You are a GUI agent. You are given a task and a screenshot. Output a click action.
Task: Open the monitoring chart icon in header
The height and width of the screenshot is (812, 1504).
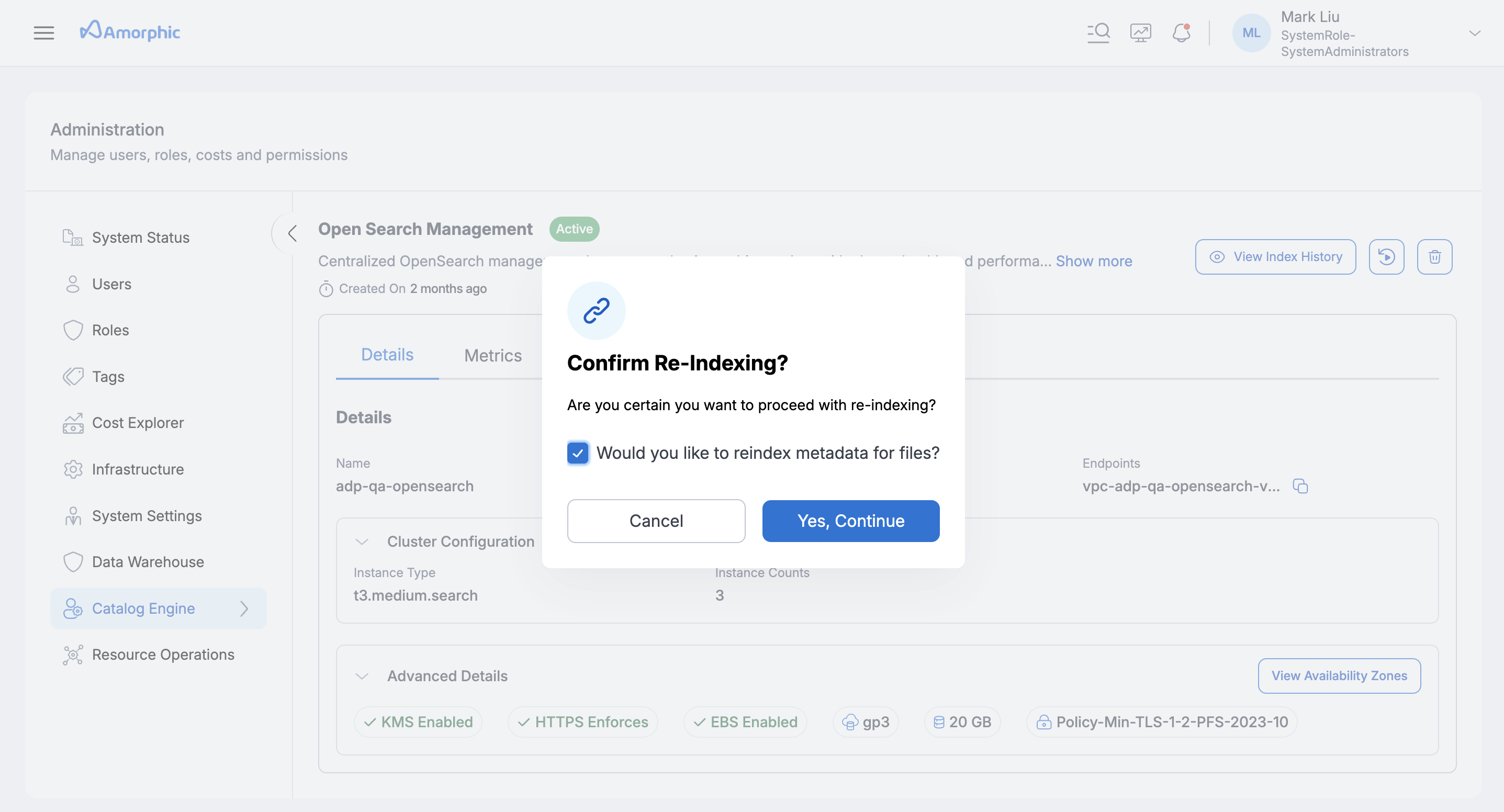tap(1140, 32)
